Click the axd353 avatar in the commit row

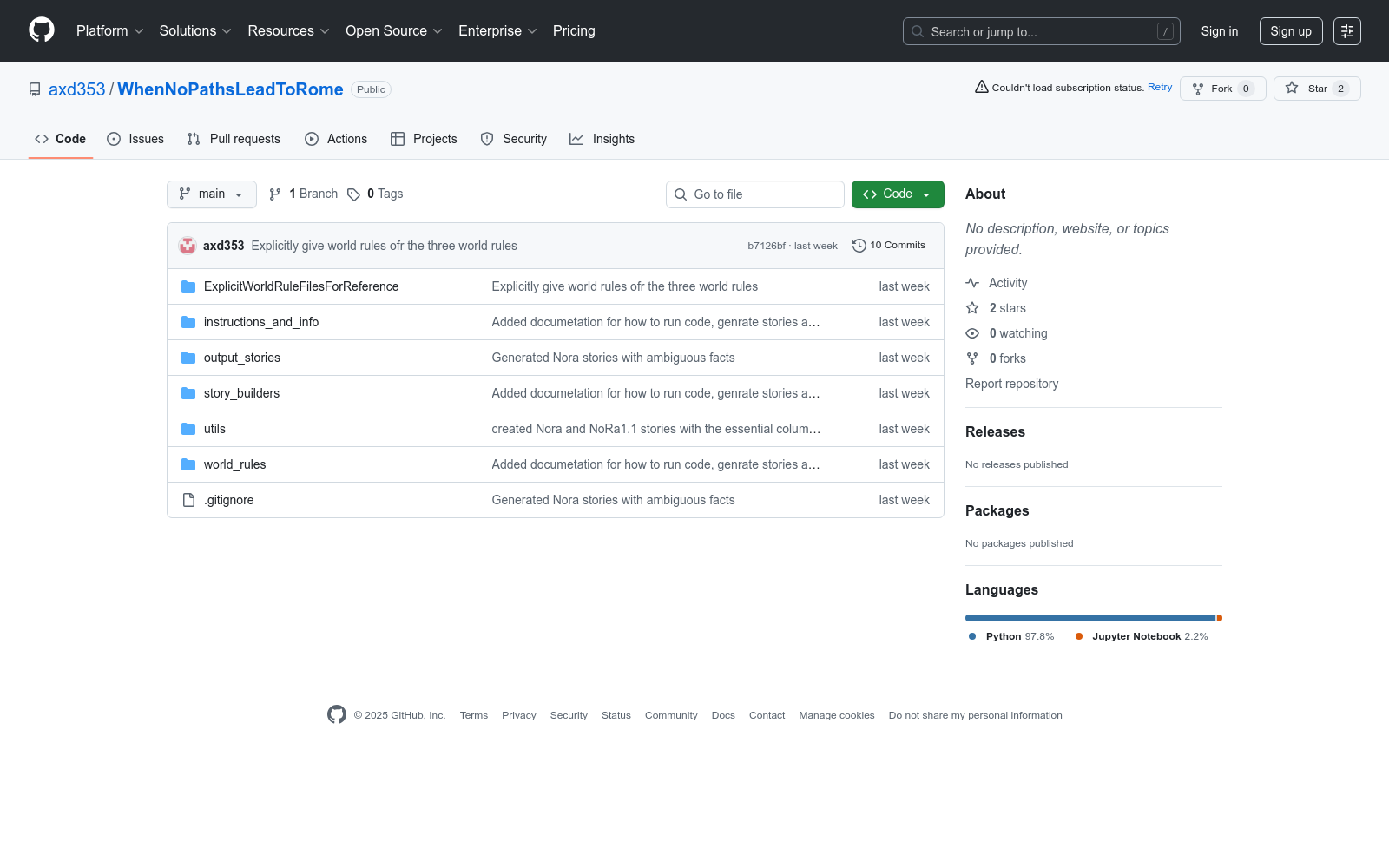coord(188,246)
